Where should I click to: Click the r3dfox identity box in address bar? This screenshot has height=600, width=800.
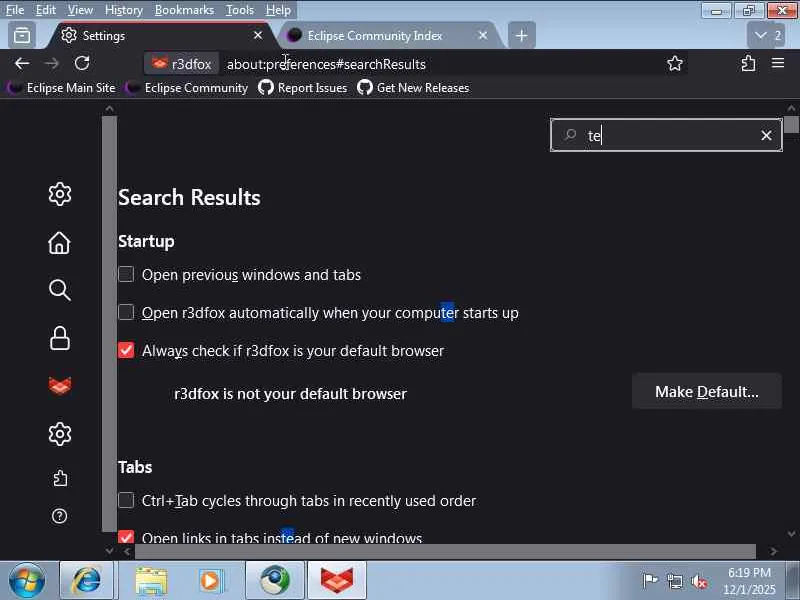click(182, 64)
